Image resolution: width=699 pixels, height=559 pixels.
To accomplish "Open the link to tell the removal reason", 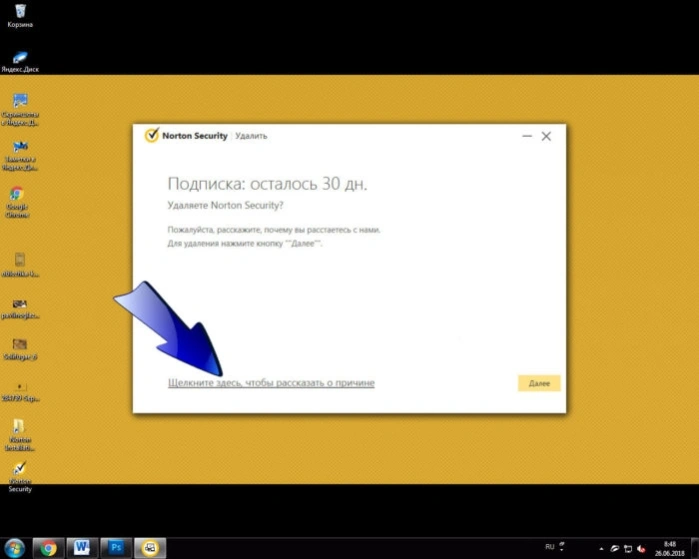I will pyautogui.click(x=271, y=383).
